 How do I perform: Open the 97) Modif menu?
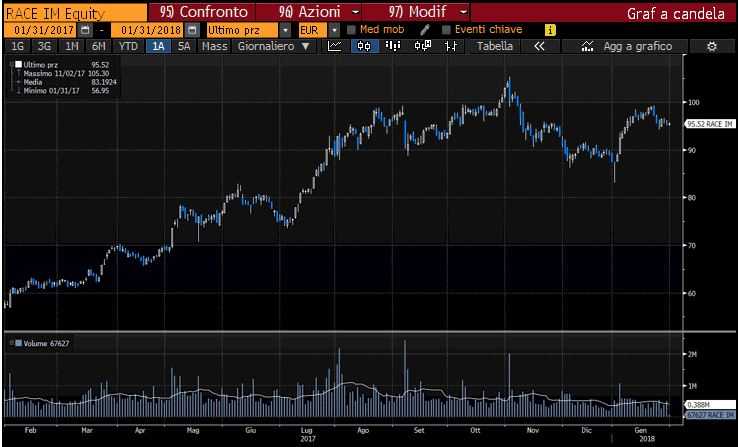[x=417, y=12]
